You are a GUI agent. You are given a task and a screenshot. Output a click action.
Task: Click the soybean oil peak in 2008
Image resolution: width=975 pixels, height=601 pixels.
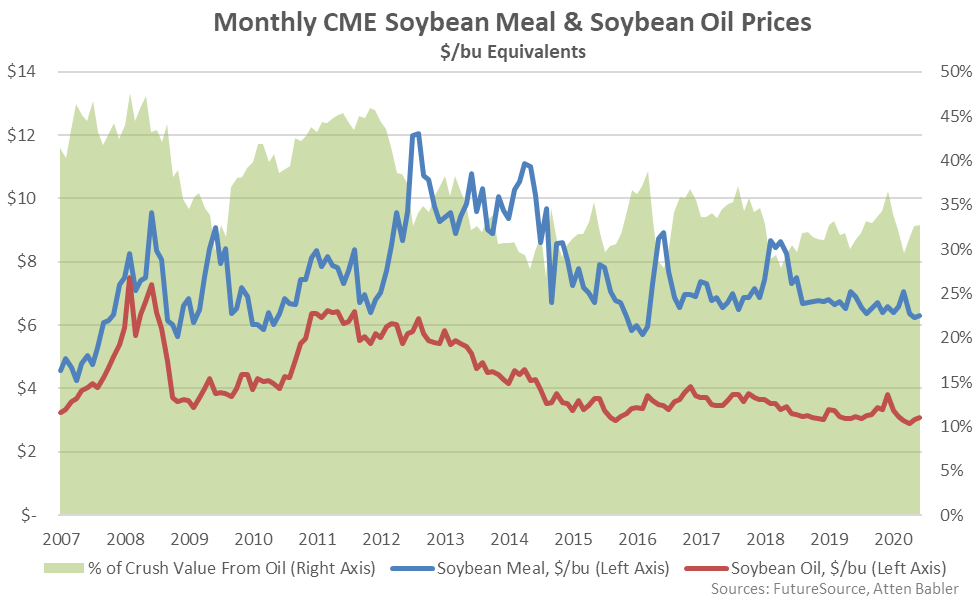[x=129, y=278]
